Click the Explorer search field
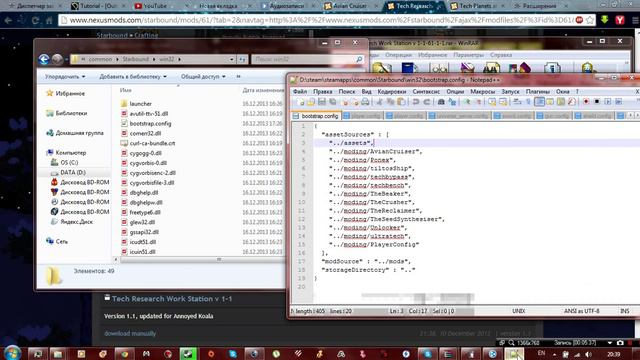Image resolution: width=640 pixels, height=360 pixels. click(x=307, y=60)
